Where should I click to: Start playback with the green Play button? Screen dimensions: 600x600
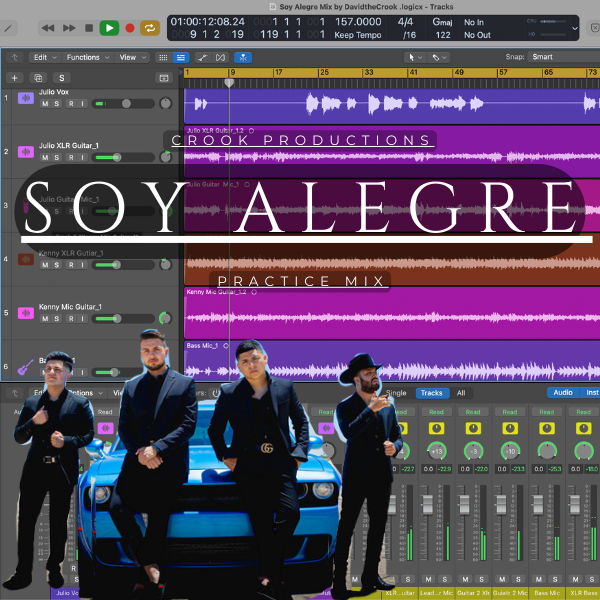pyautogui.click(x=109, y=28)
